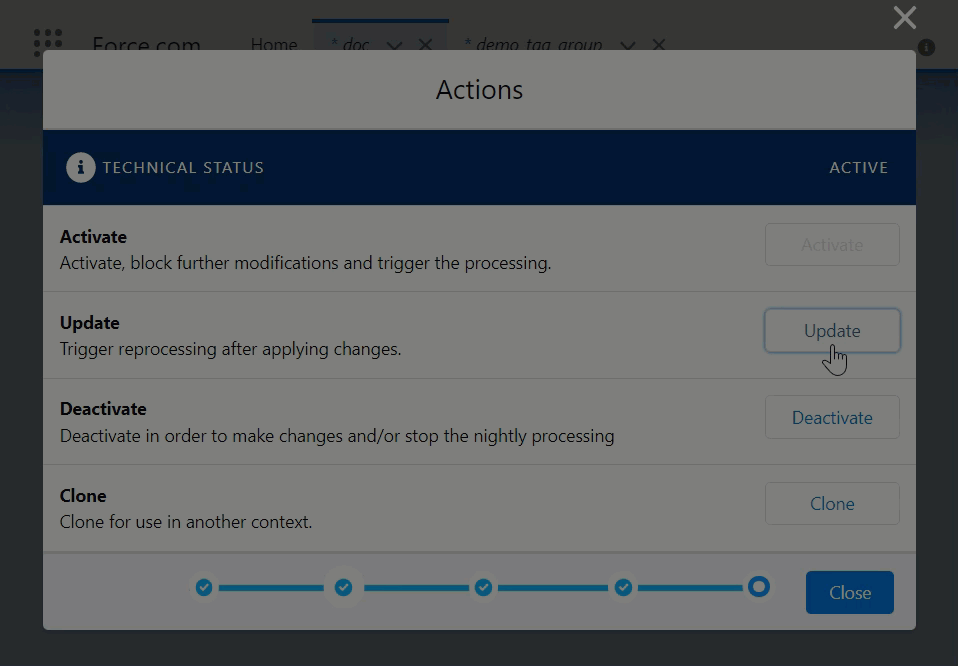Click the info icon beside Technical Status
958x666 pixels.
click(x=81, y=167)
